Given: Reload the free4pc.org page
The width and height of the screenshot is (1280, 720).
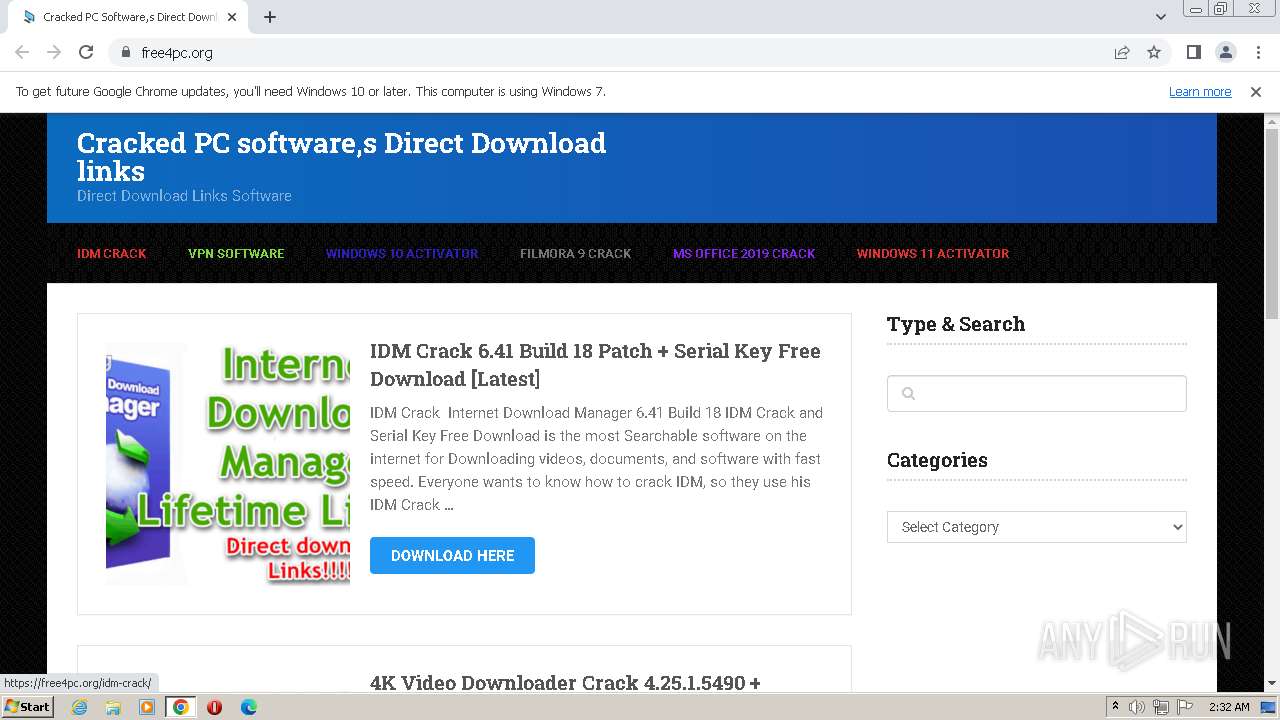Looking at the screenshot, I should 86,52.
